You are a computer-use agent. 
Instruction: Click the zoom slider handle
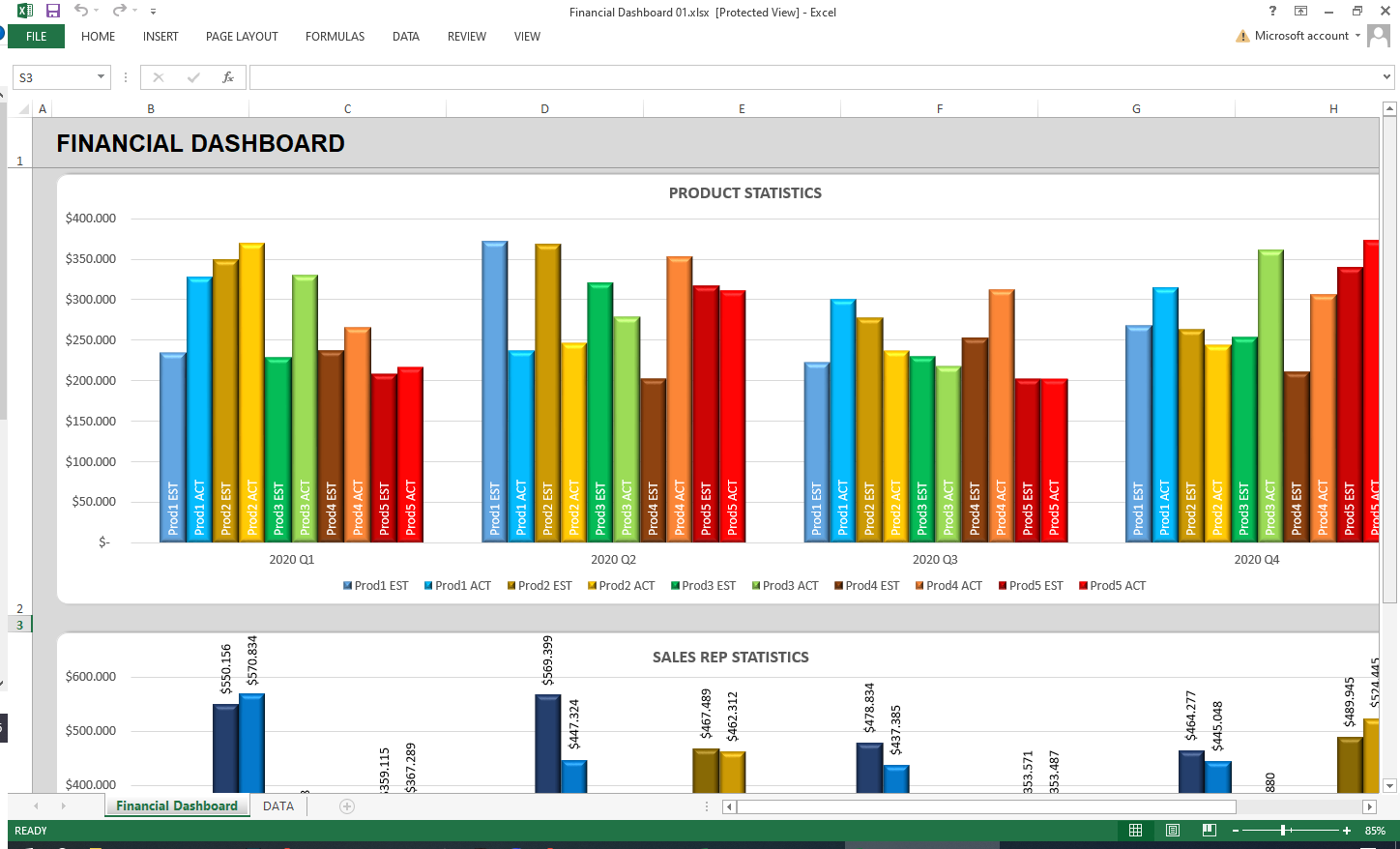(x=1284, y=831)
